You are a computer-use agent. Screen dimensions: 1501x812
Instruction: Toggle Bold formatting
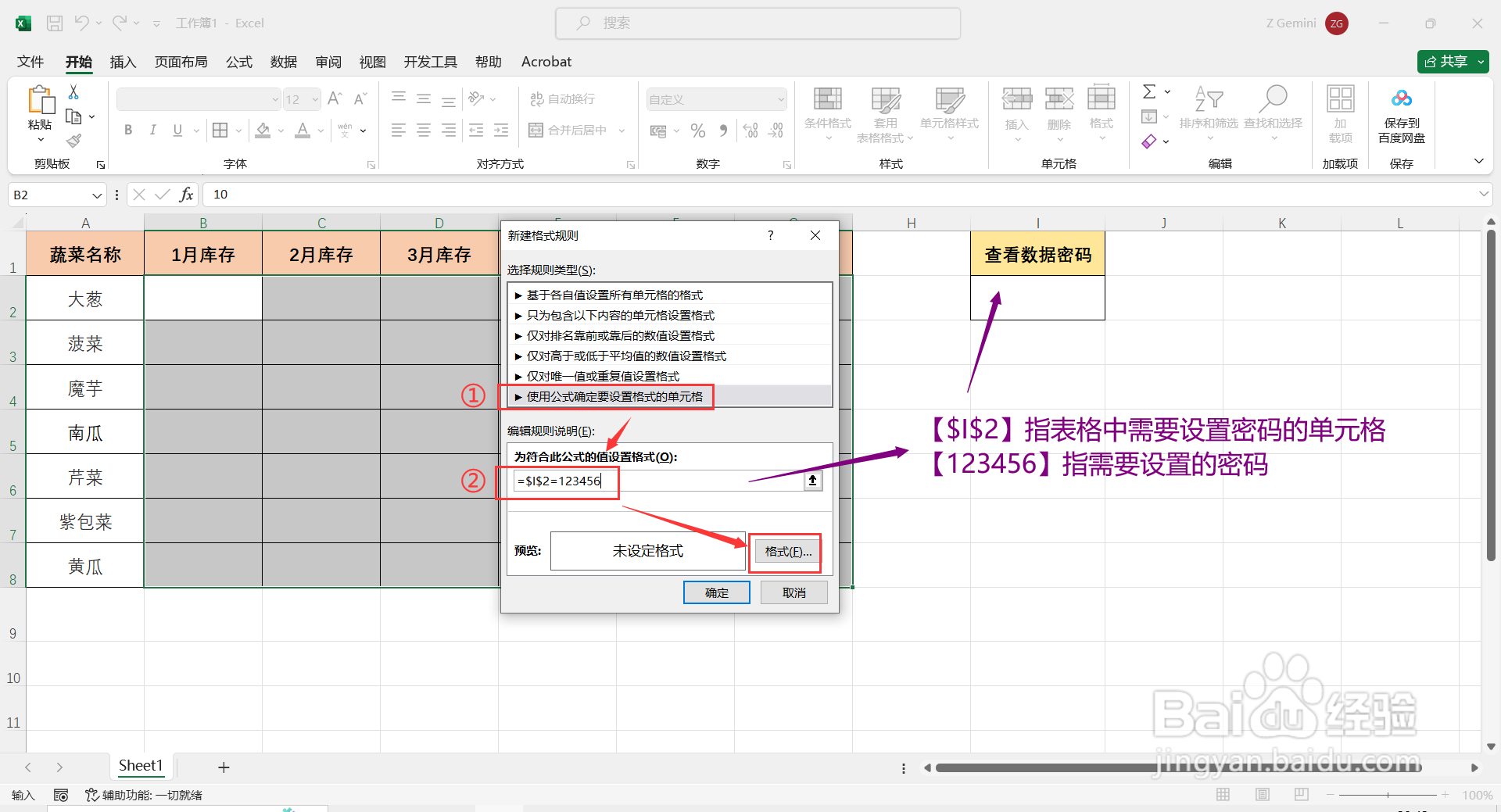coord(128,130)
